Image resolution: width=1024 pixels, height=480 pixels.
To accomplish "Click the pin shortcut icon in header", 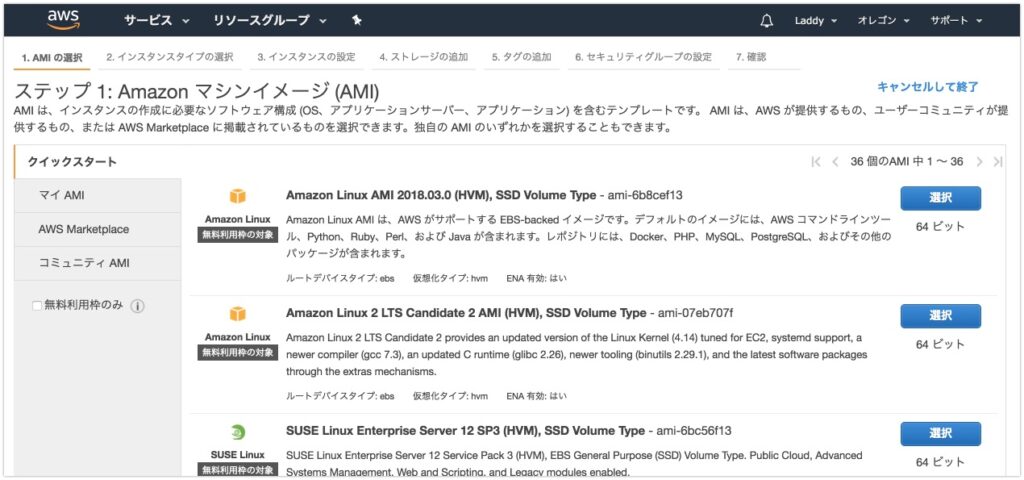I will click(356, 20).
